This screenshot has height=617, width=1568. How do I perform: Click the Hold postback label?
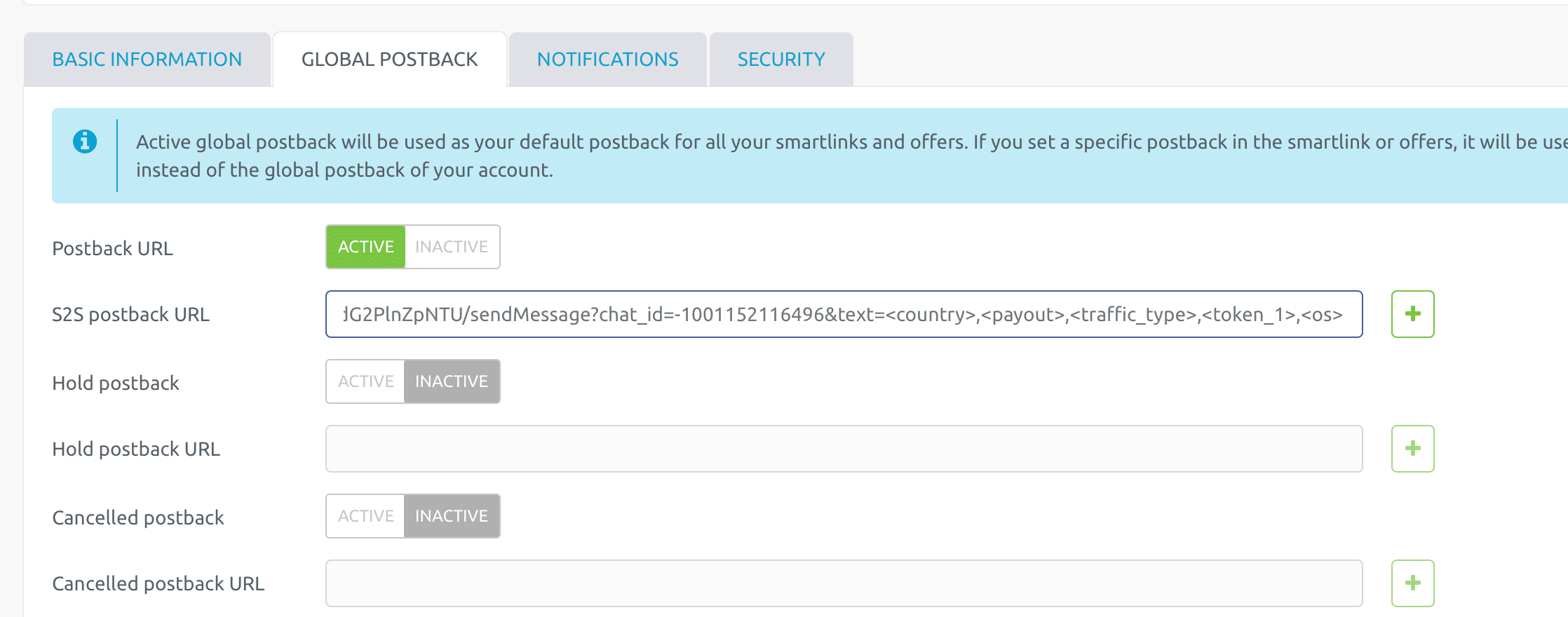116,383
